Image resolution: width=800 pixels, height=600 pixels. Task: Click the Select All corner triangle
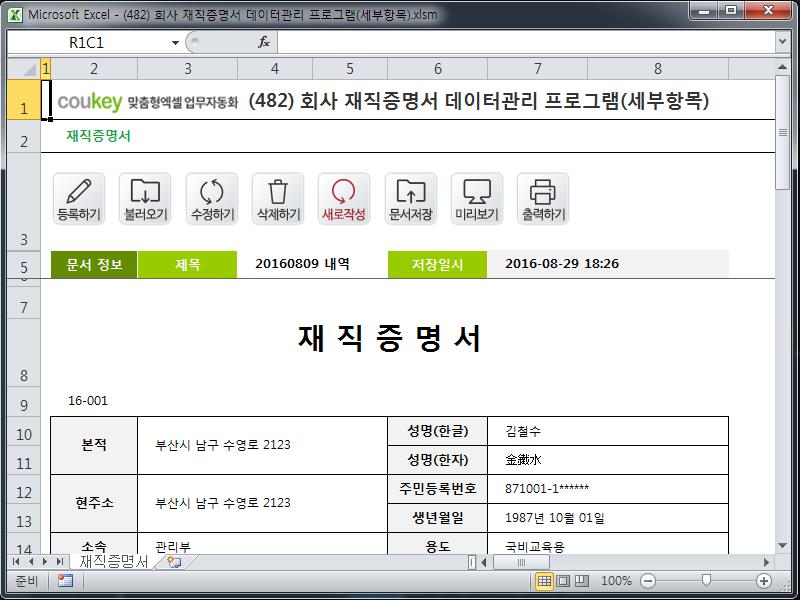[24, 69]
